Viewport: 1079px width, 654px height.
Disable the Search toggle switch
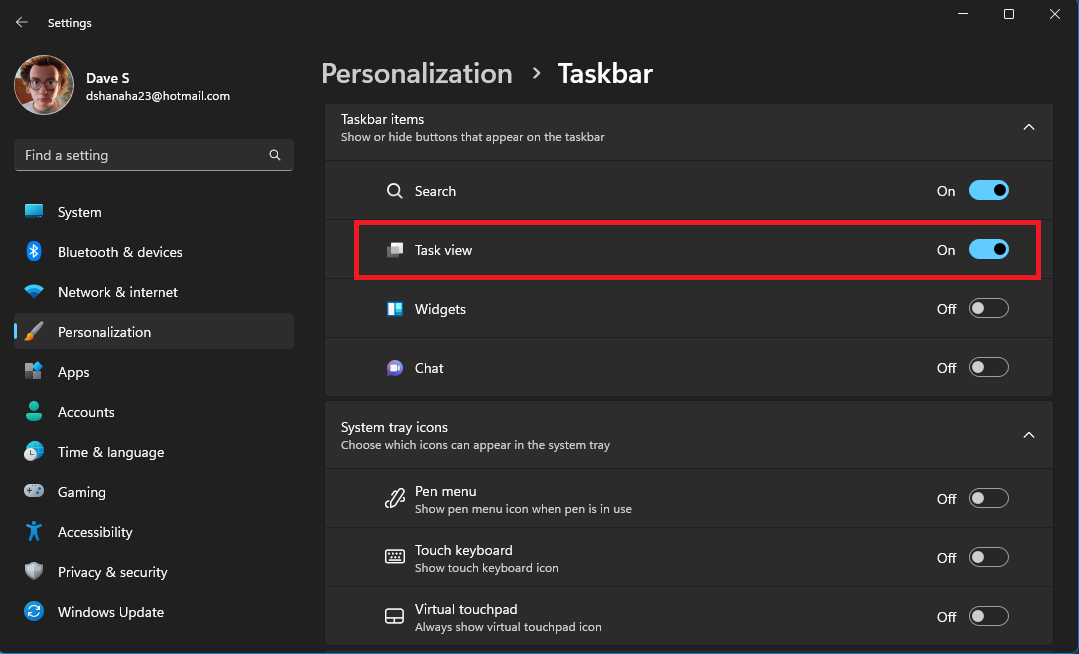[x=988, y=190]
